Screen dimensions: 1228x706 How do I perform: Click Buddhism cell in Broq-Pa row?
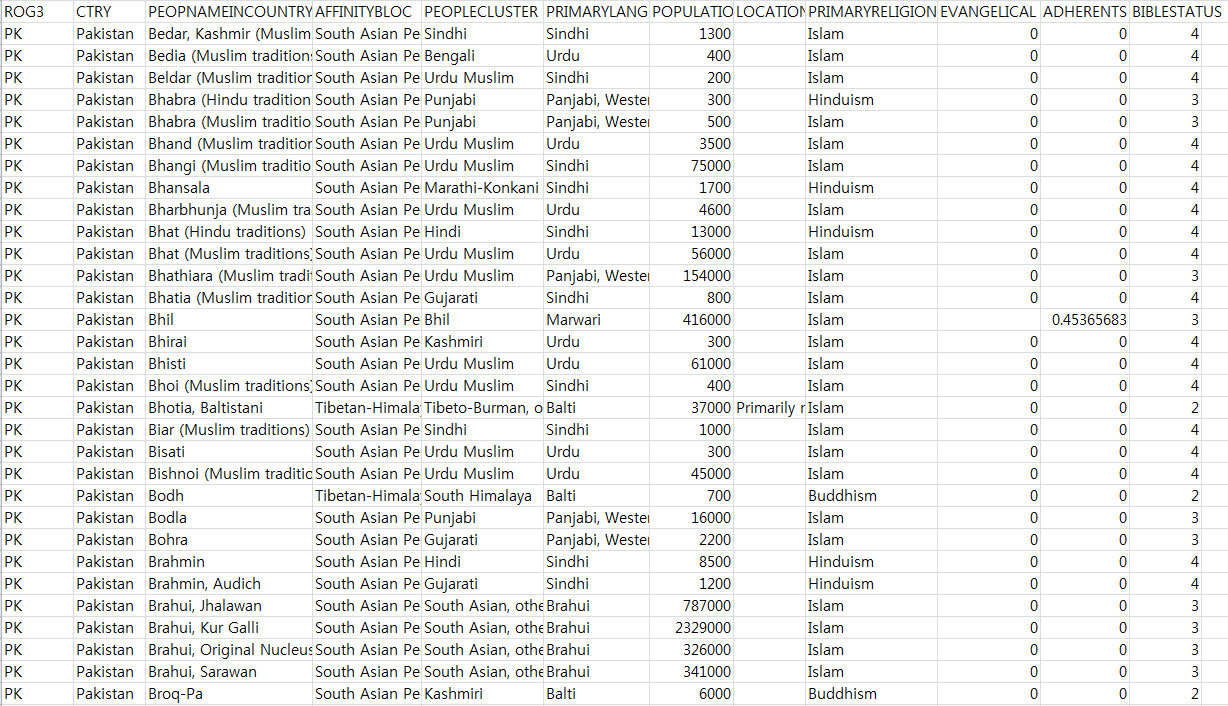pos(872,694)
